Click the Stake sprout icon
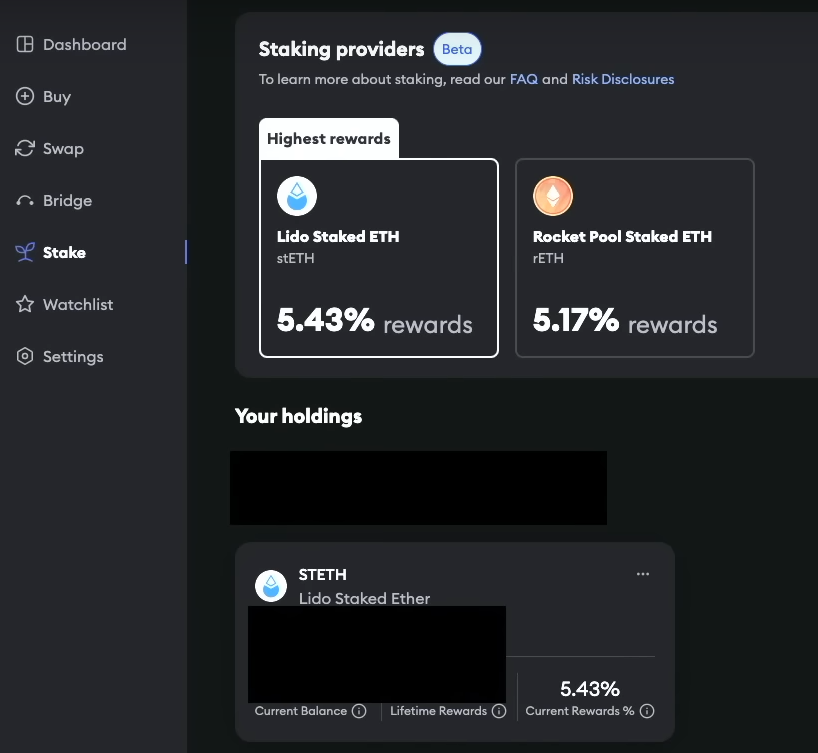818x753 pixels. (x=25, y=253)
